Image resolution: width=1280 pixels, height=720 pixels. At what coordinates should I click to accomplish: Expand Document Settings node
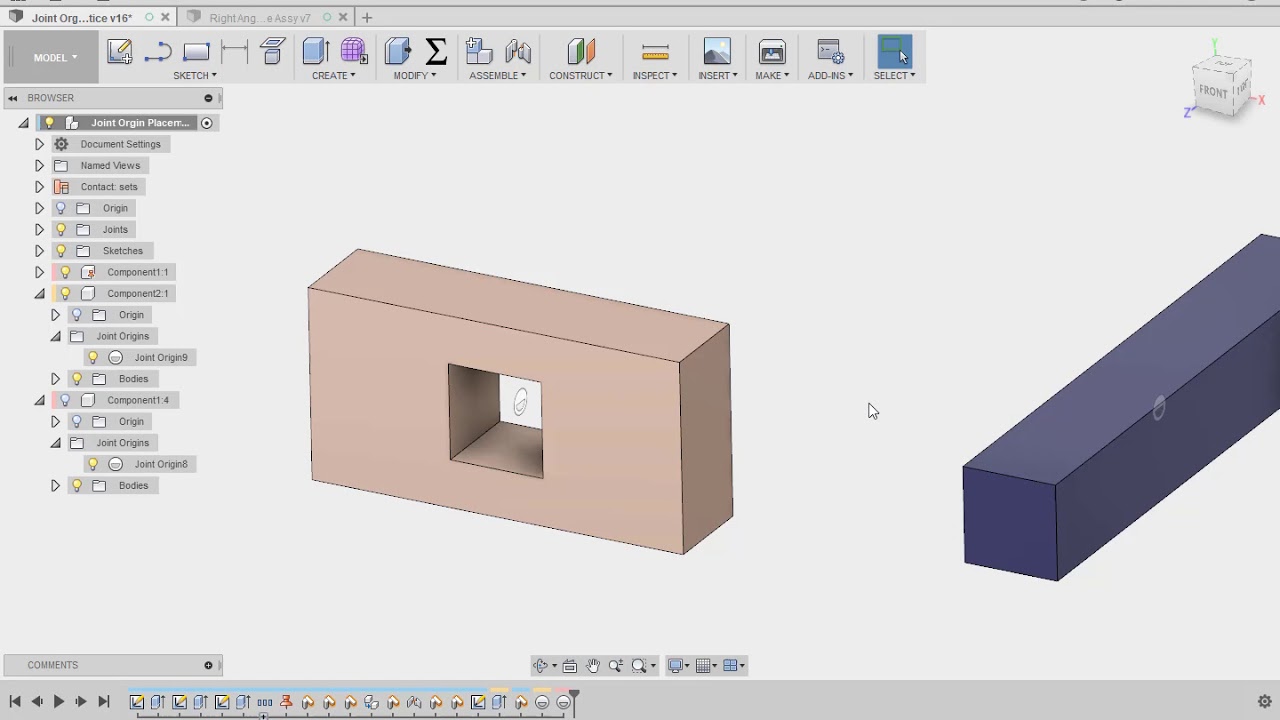click(39, 144)
